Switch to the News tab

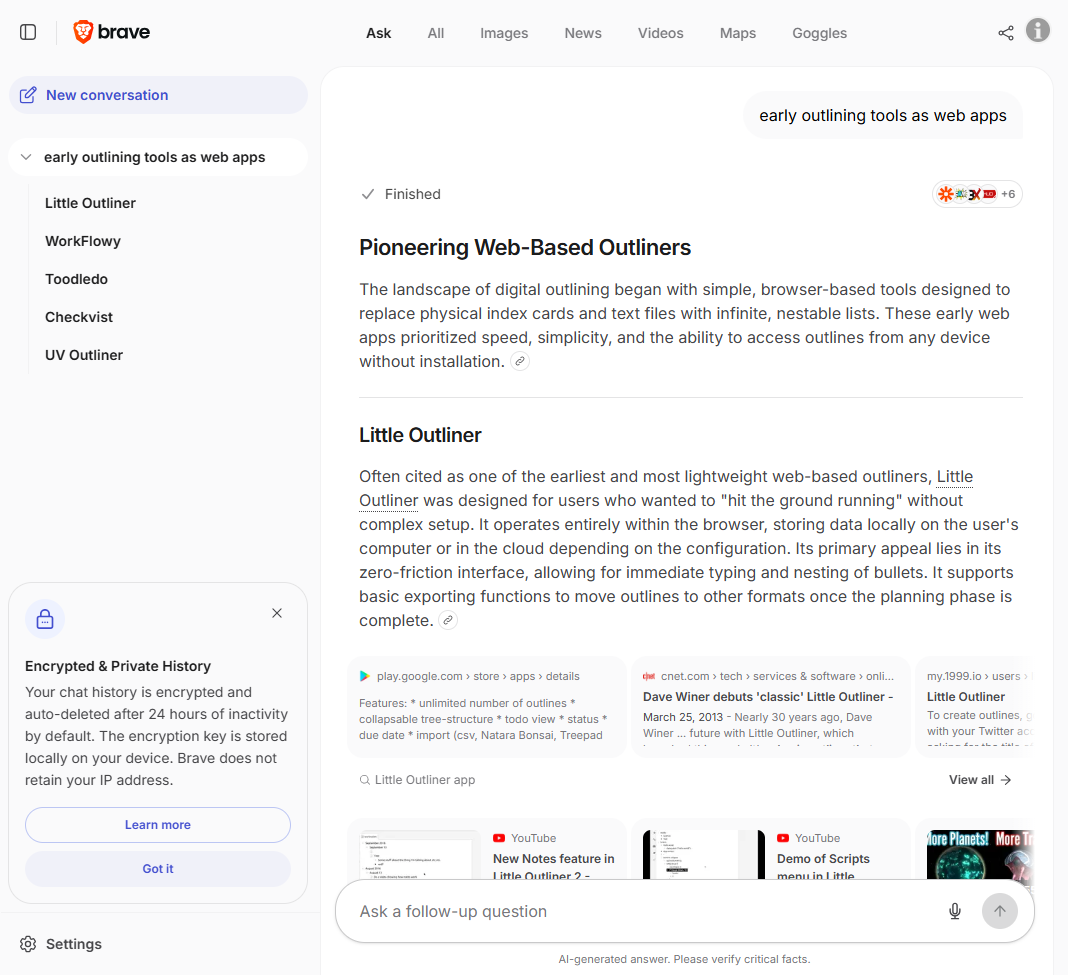click(583, 33)
